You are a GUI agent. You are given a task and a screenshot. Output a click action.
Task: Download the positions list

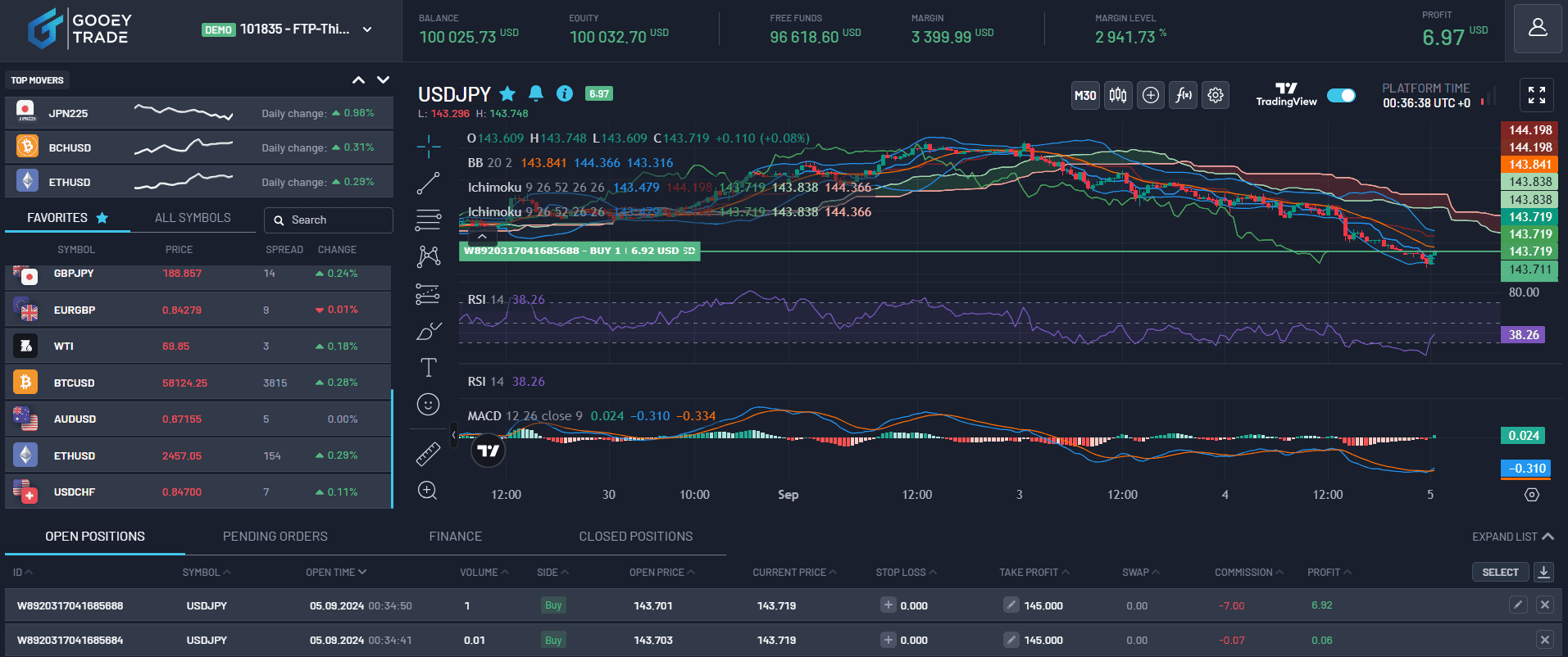[1544, 572]
